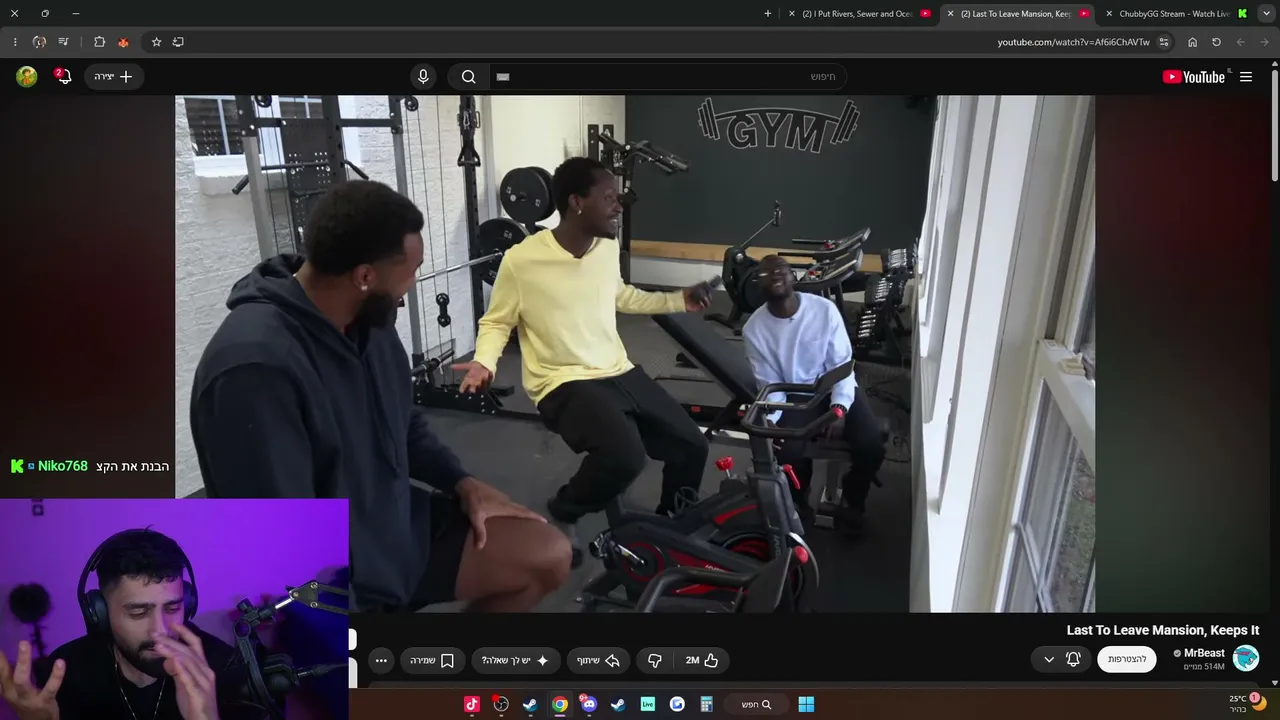Click the Windows taskbar search box
1280x720 pixels.
pyautogui.click(x=756, y=704)
